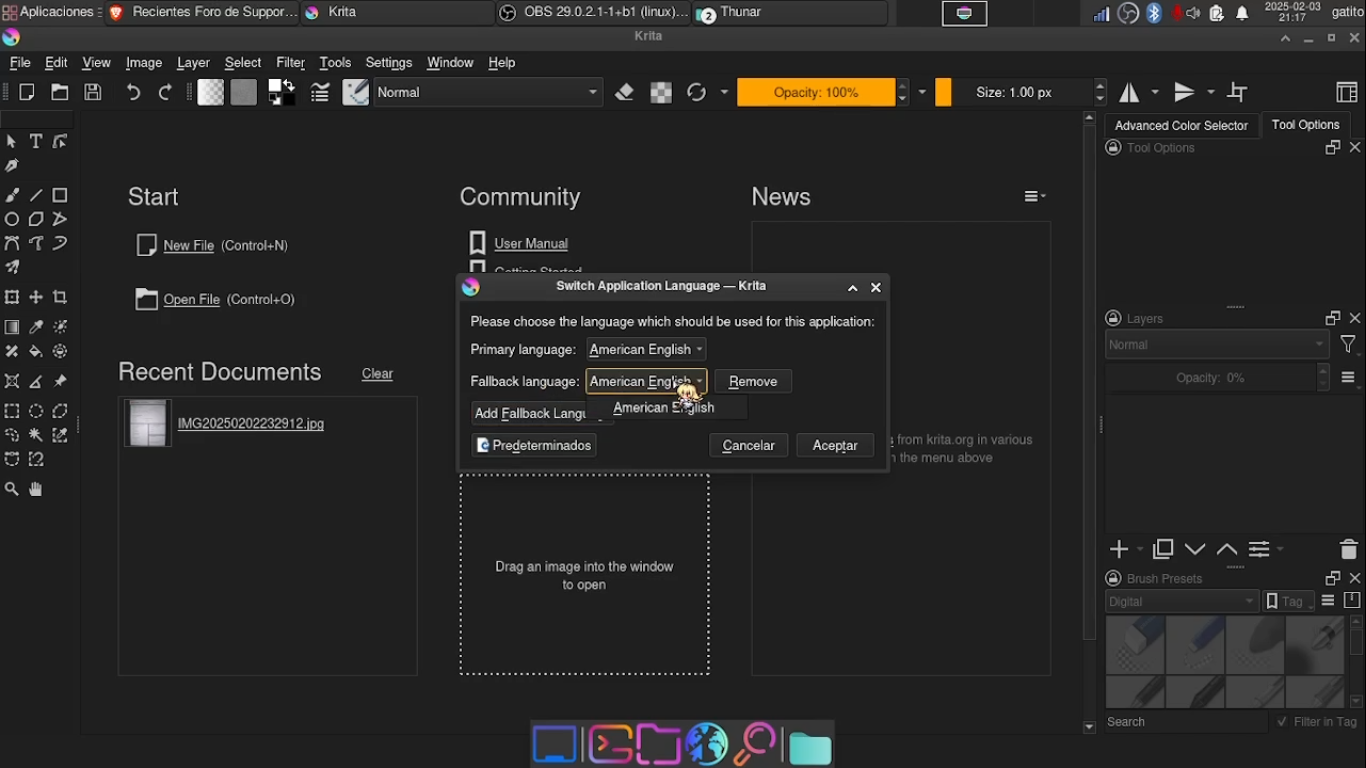The width and height of the screenshot is (1366, 768).
Task: Pick the Fill bucket tool
Action: point(36,352)
